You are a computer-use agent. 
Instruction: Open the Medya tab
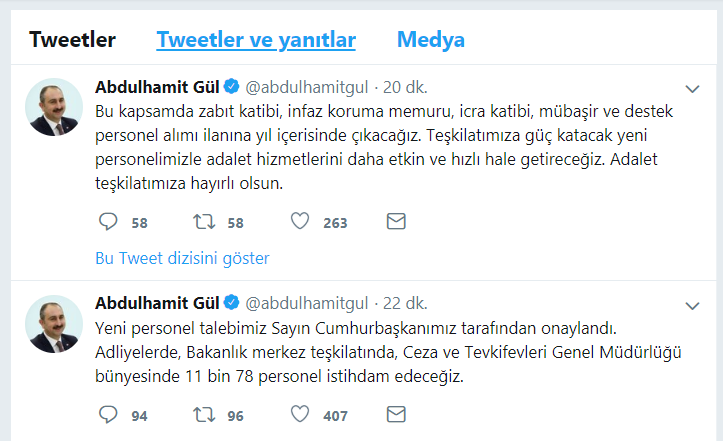(x=431, y=40)
